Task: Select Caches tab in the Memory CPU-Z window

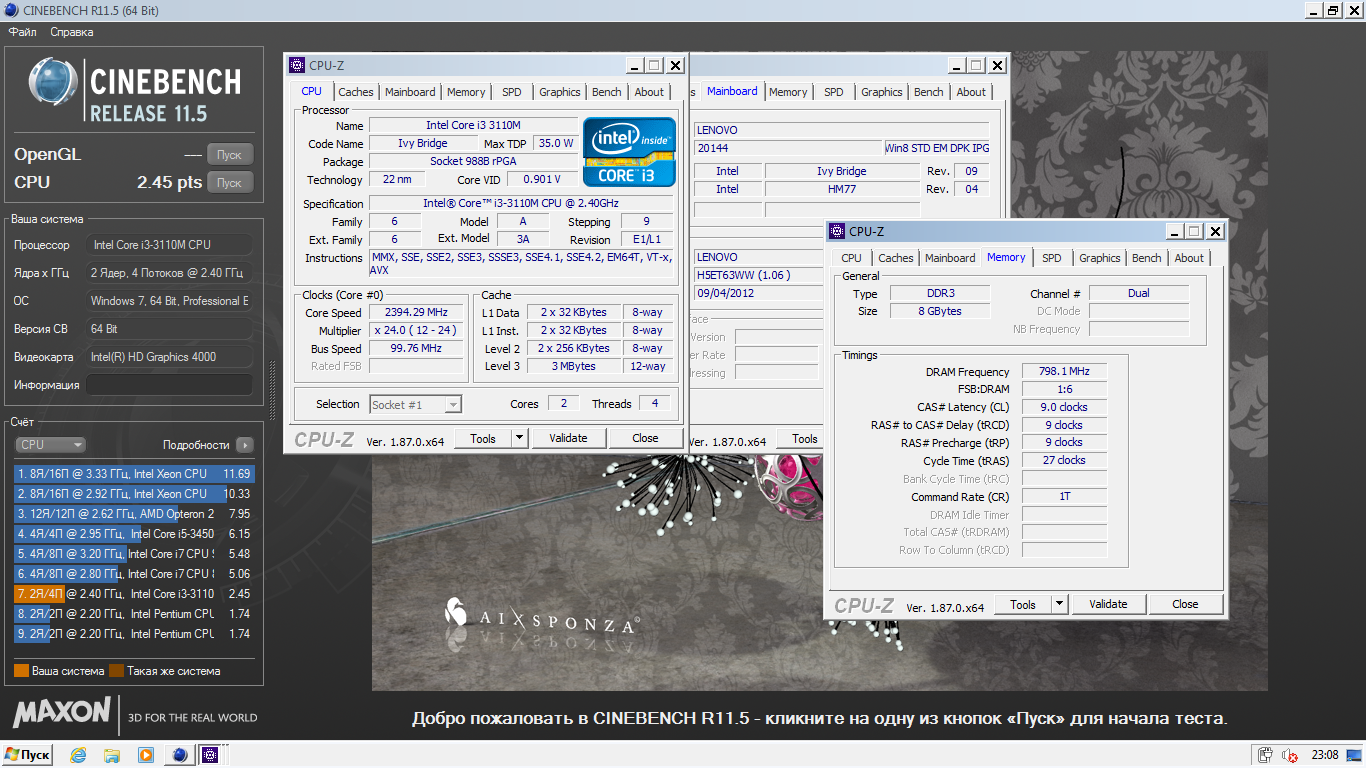Action: (896, 258)
